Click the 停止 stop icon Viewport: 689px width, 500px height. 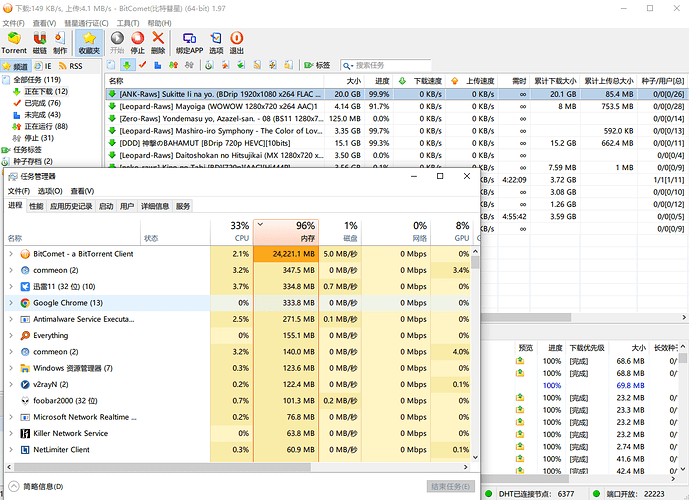pos(138,43)
